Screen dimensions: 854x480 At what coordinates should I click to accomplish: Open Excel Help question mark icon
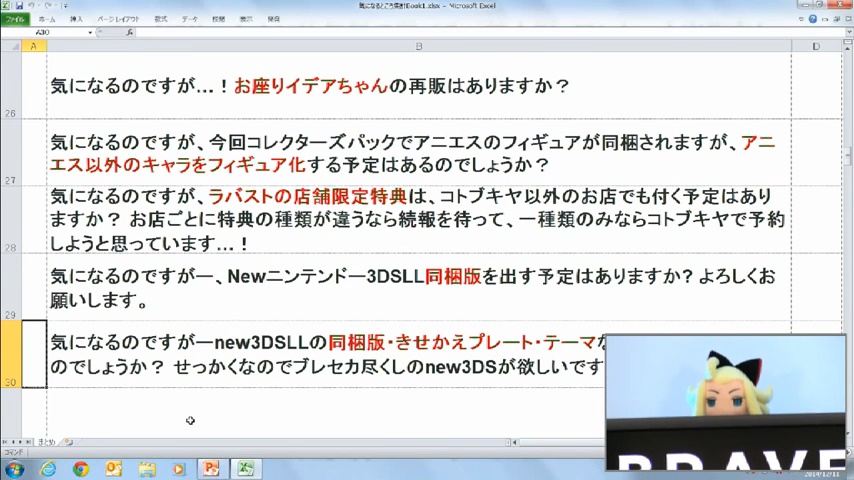813,19
